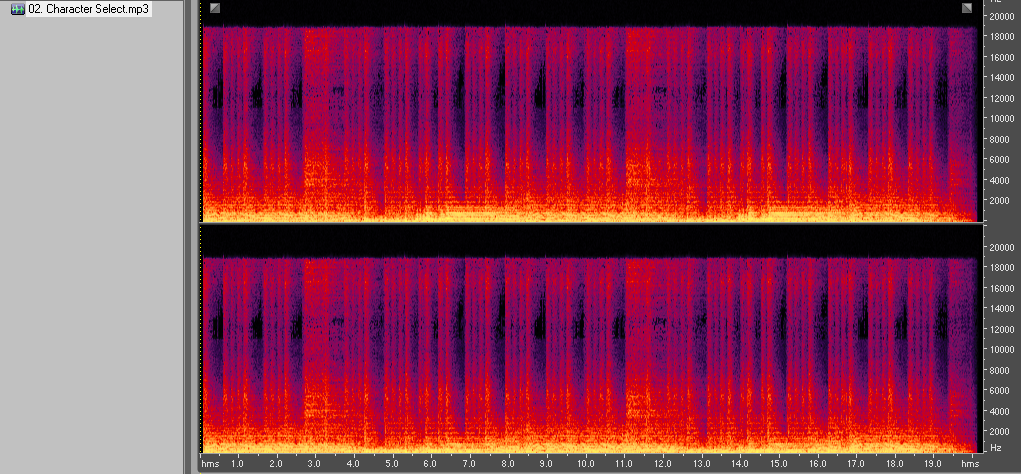
Task: Click the 4.0 mark on the time ruler
Action: click(x=353, y=464)
